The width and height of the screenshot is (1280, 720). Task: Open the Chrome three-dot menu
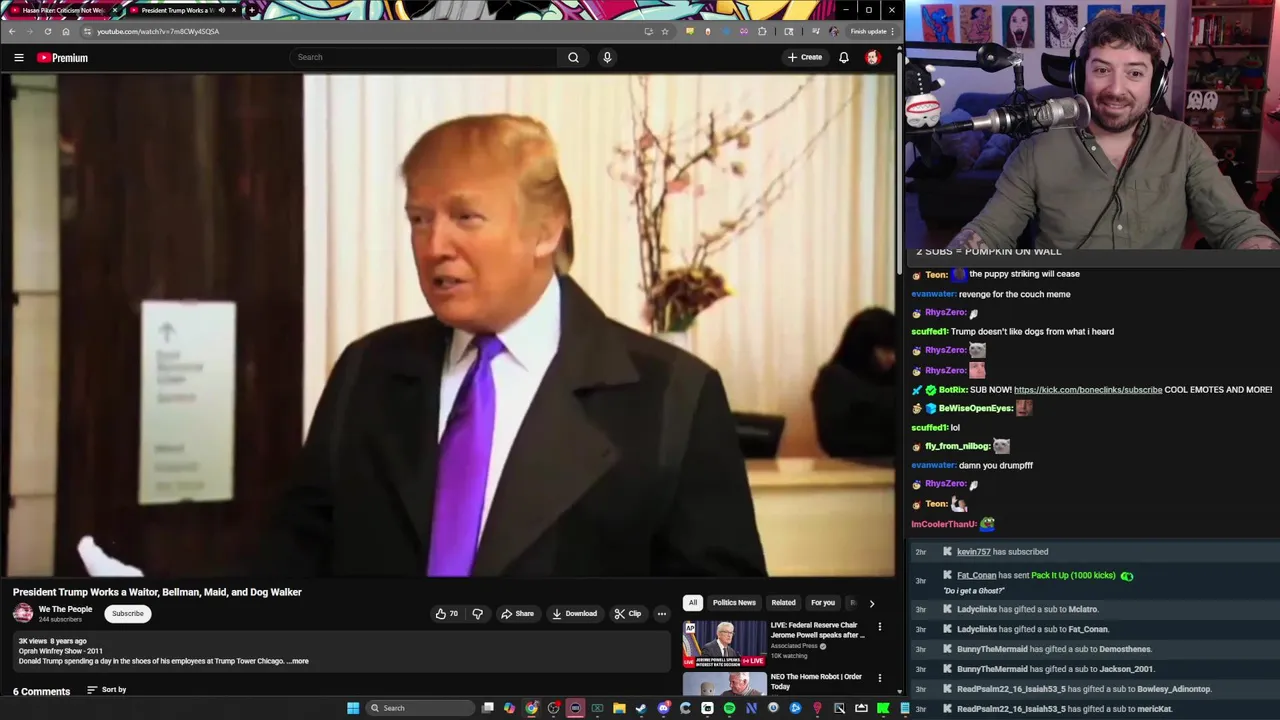pos(892,31)
